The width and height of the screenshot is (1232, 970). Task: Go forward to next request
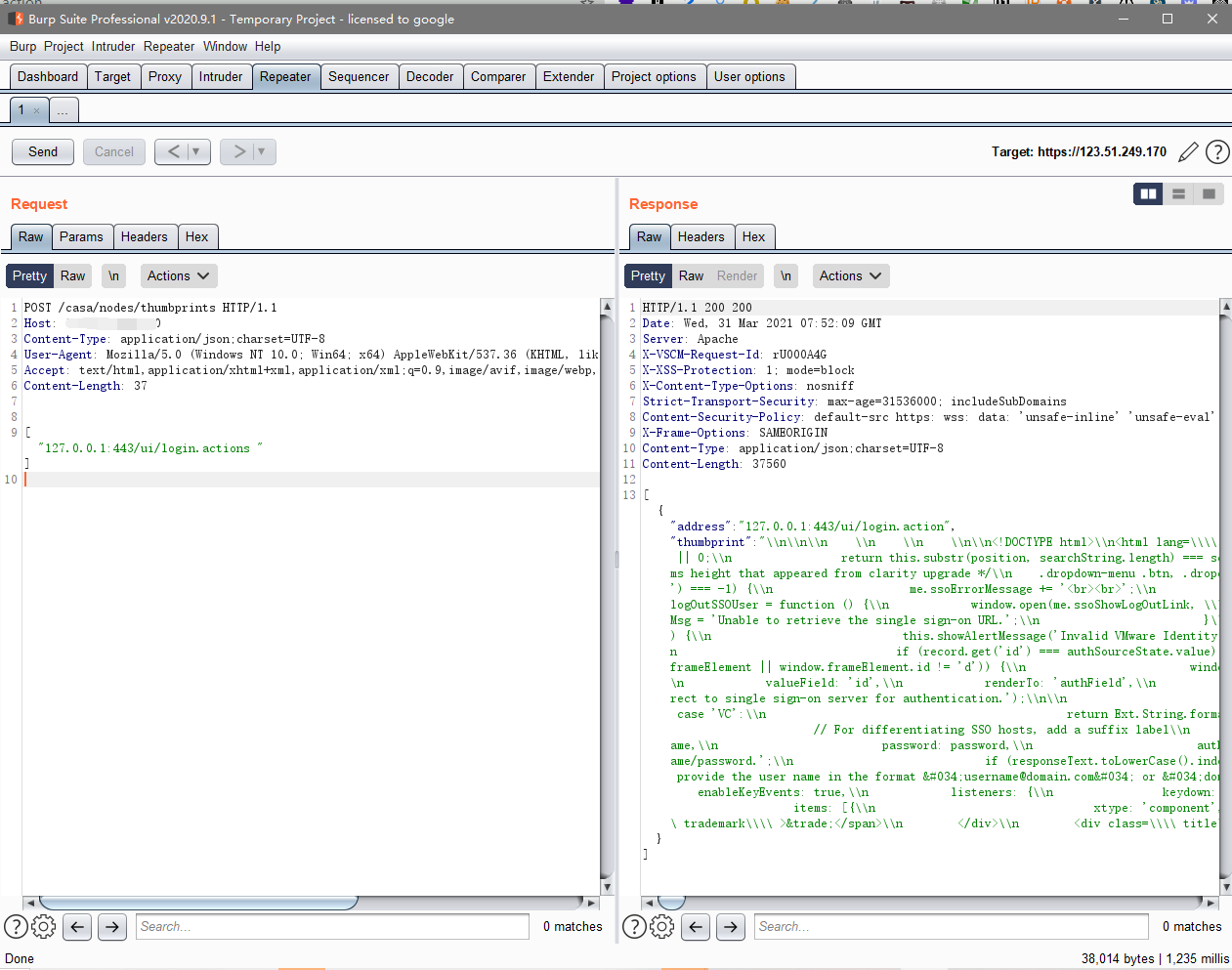coord(237,151)
